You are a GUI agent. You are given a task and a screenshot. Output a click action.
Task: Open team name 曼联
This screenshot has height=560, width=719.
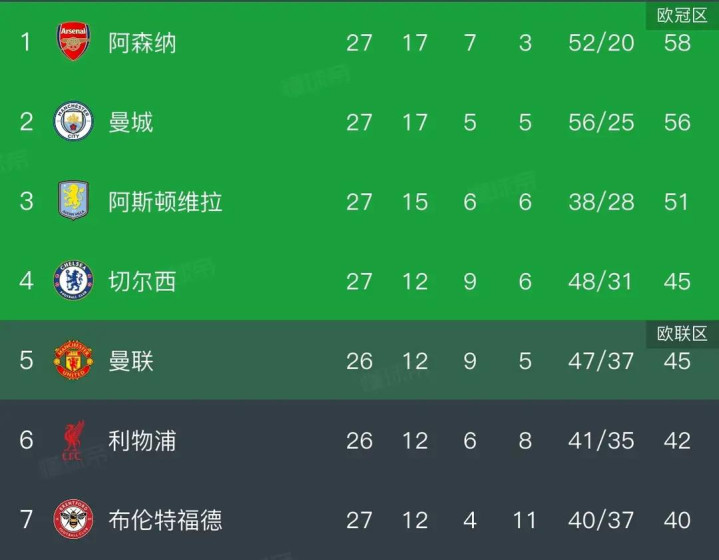click(131, 360)
